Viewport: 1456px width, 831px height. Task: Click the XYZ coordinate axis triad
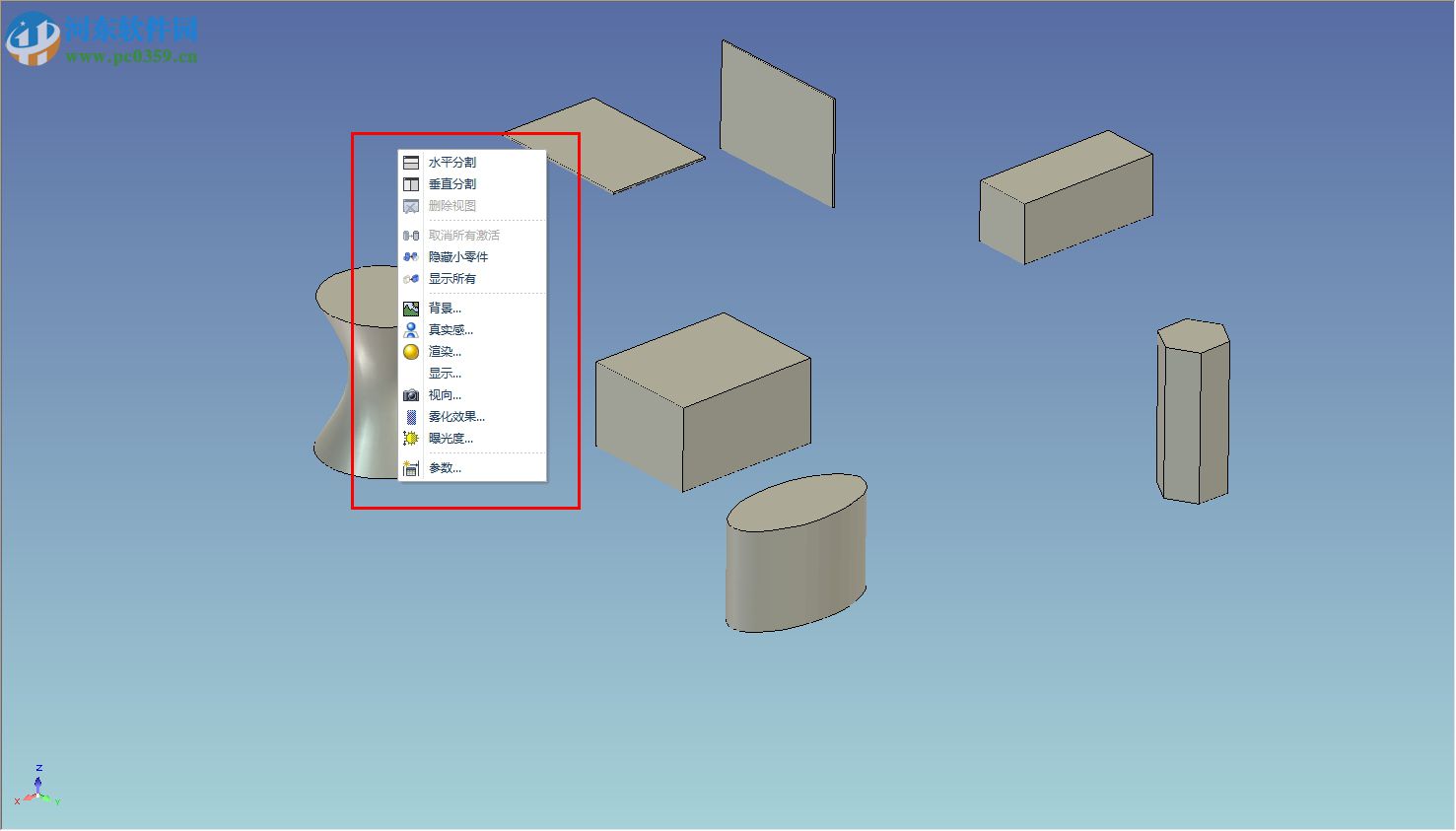coord(37,787)
